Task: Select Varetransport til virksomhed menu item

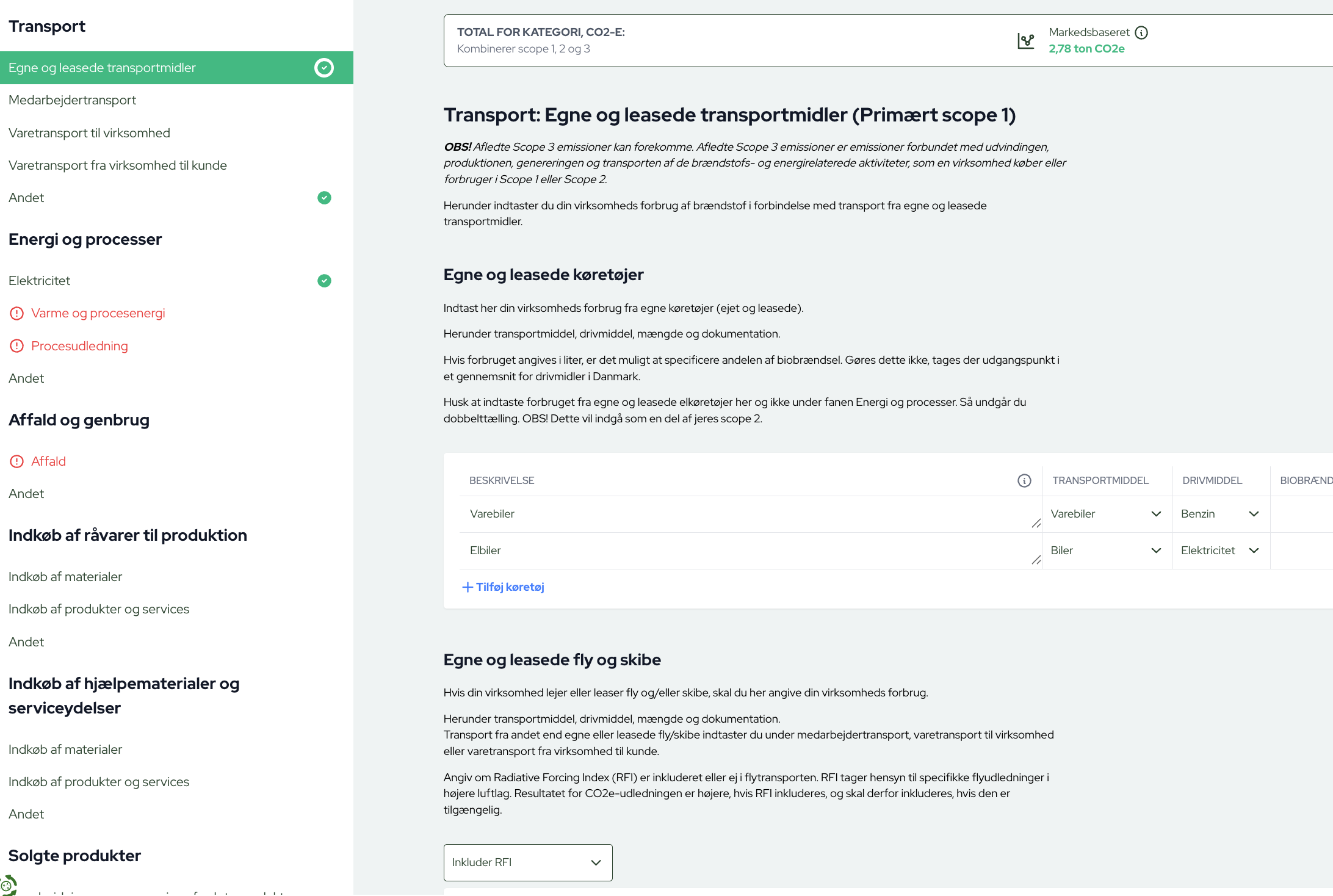Action: pyautogui.click(x=89, y=133)
